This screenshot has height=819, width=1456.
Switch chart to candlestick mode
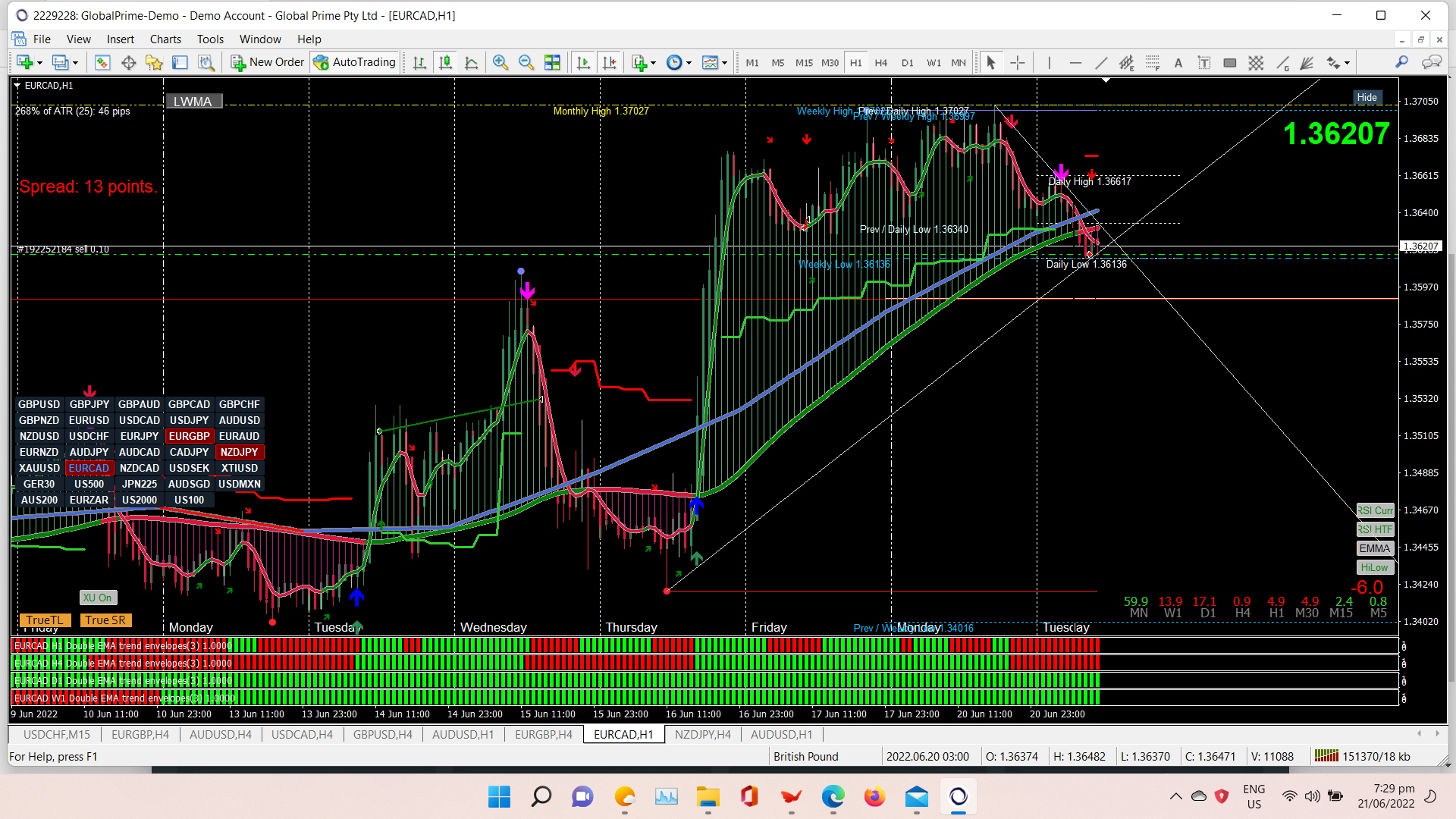[445, 63]
